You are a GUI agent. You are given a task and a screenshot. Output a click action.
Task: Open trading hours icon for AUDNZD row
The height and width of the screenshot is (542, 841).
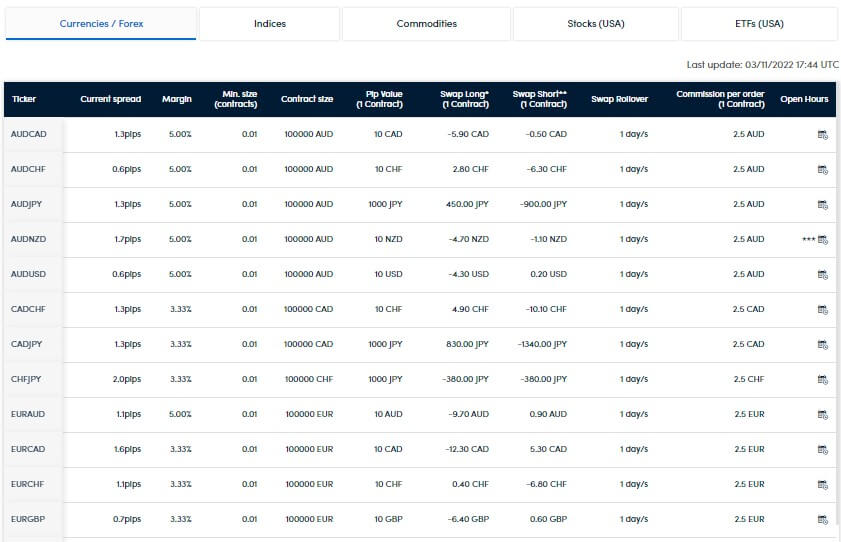point(822,240)
